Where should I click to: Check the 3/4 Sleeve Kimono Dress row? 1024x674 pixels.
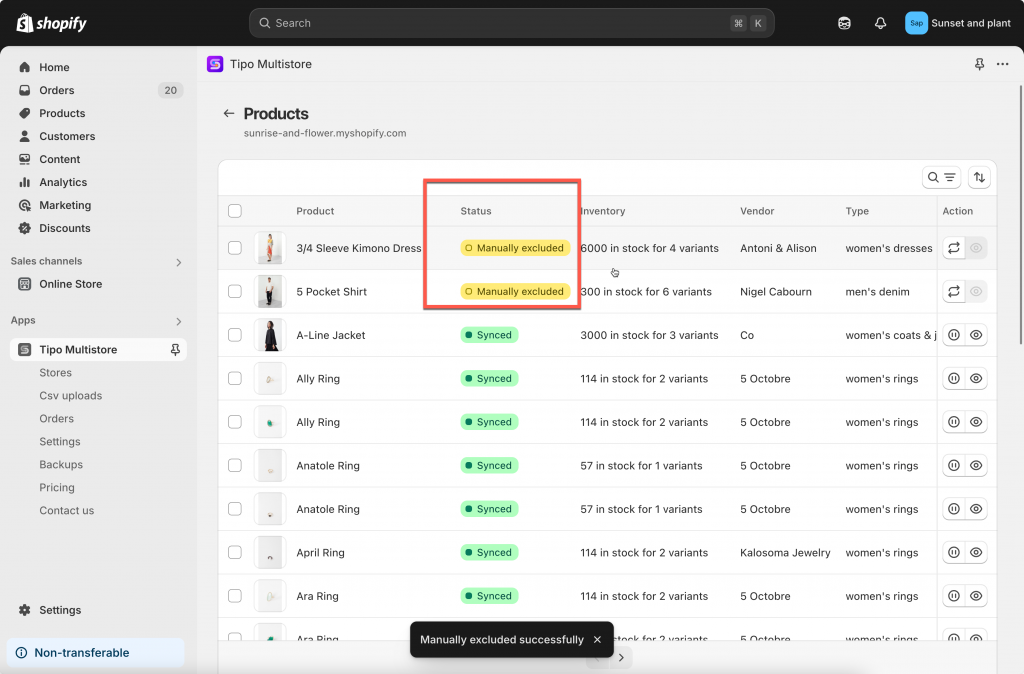pyautogui.click(x=235, y=248)
